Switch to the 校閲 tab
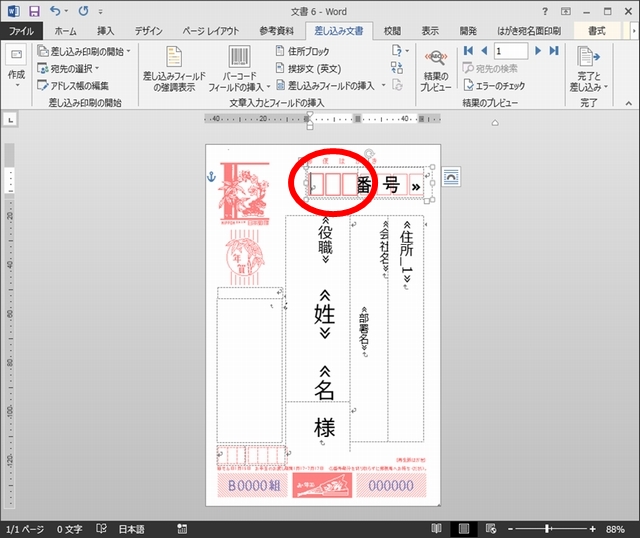This screenshot has width=640, height=538. pos(392,31)
